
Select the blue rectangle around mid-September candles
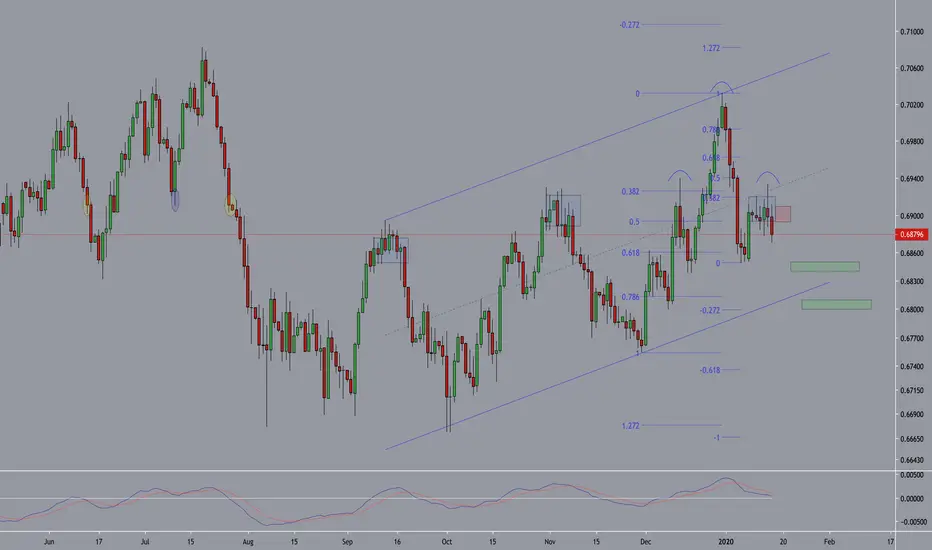(391, 250)
